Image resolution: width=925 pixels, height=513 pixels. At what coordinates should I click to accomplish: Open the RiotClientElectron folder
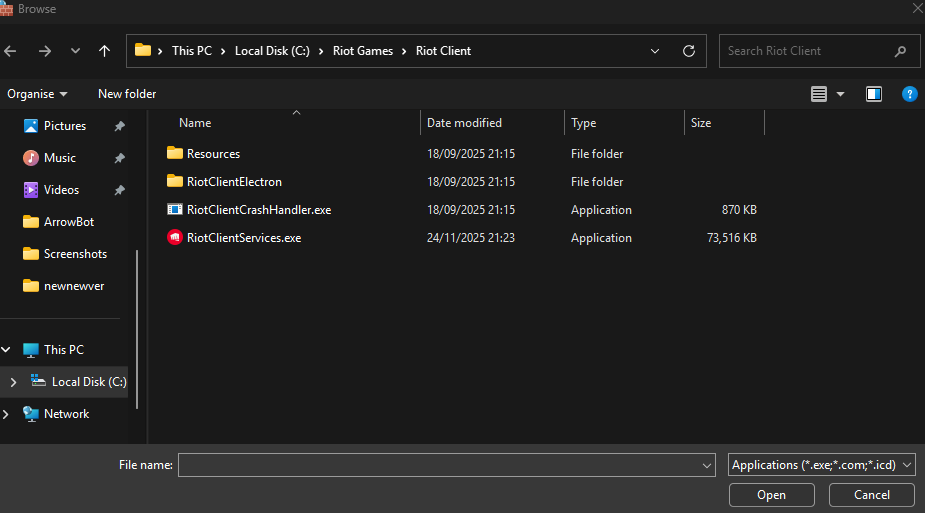pos(234,182)
